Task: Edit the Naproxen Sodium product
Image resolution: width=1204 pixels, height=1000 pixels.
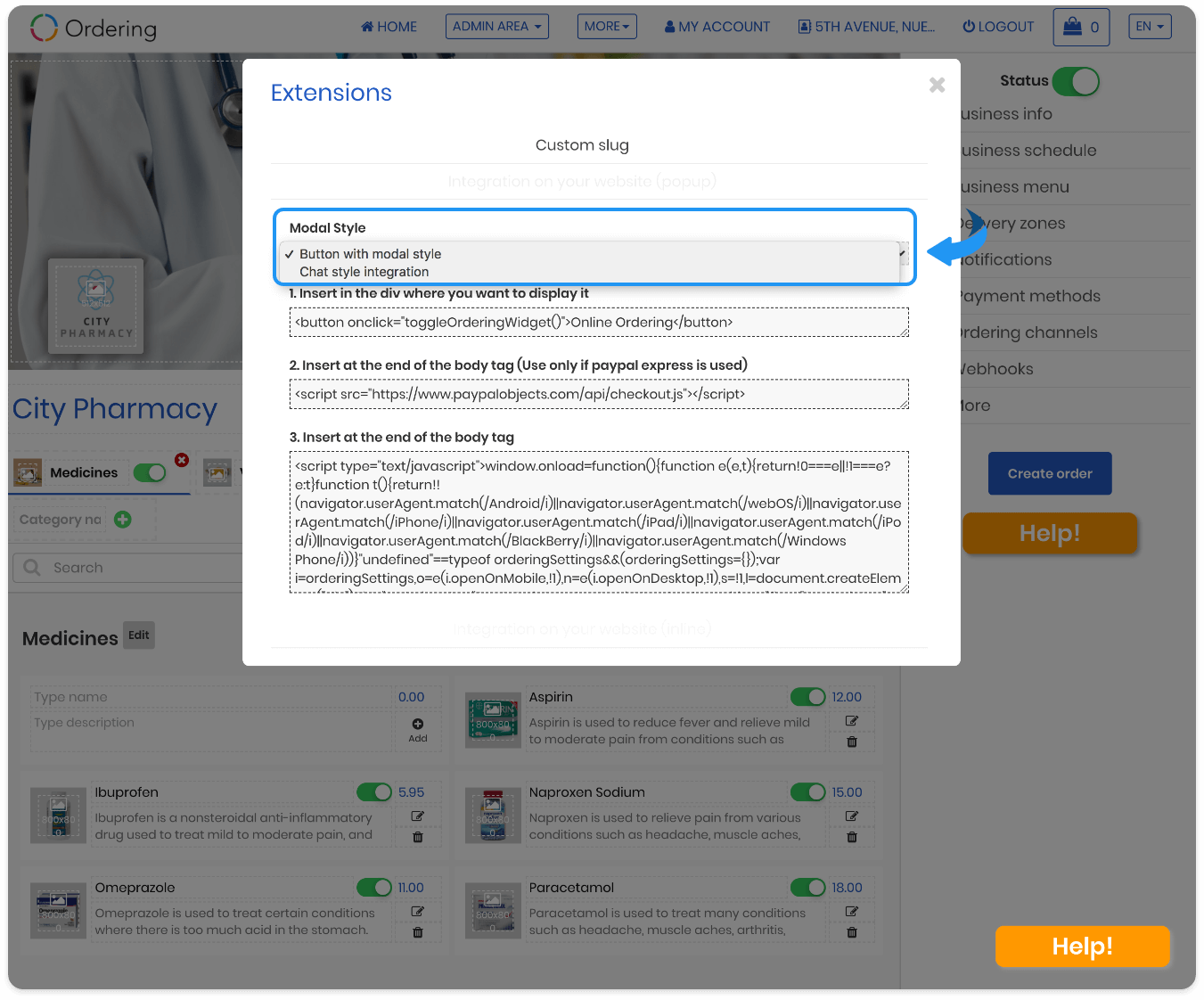Action: (x=852, y=816)
